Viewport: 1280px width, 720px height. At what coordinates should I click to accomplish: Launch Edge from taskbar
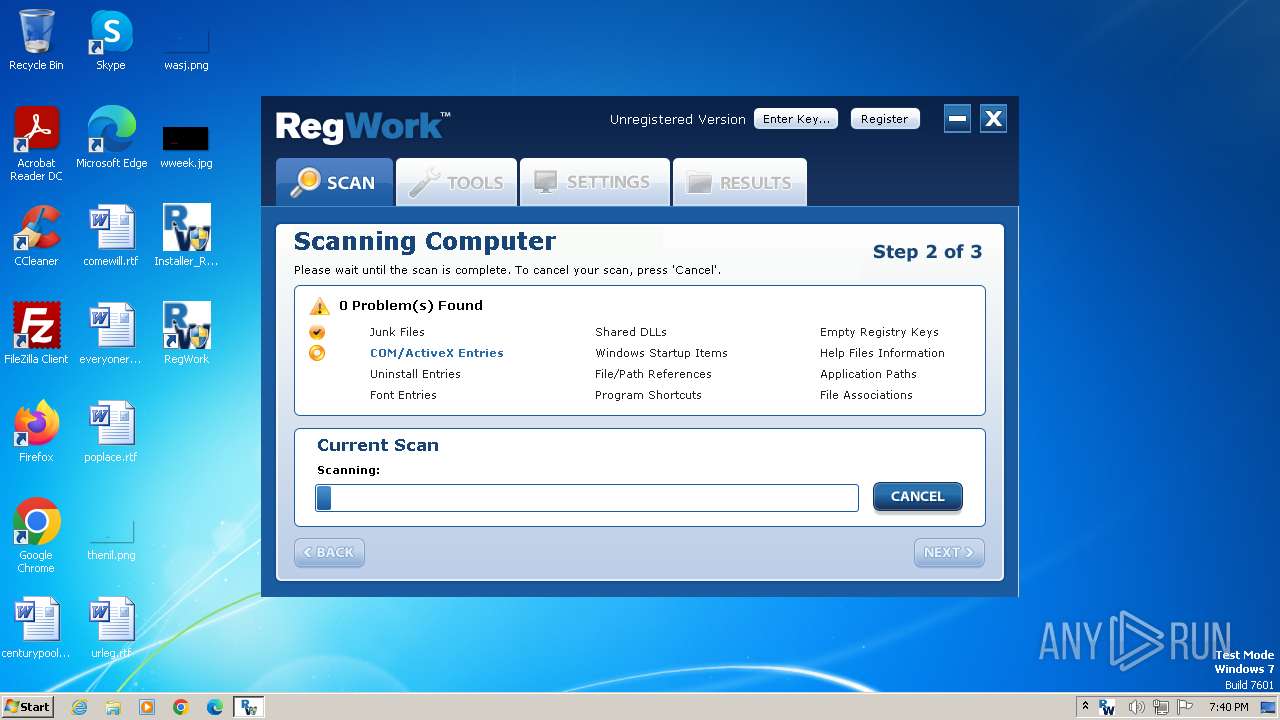click(x=215, y=707)
